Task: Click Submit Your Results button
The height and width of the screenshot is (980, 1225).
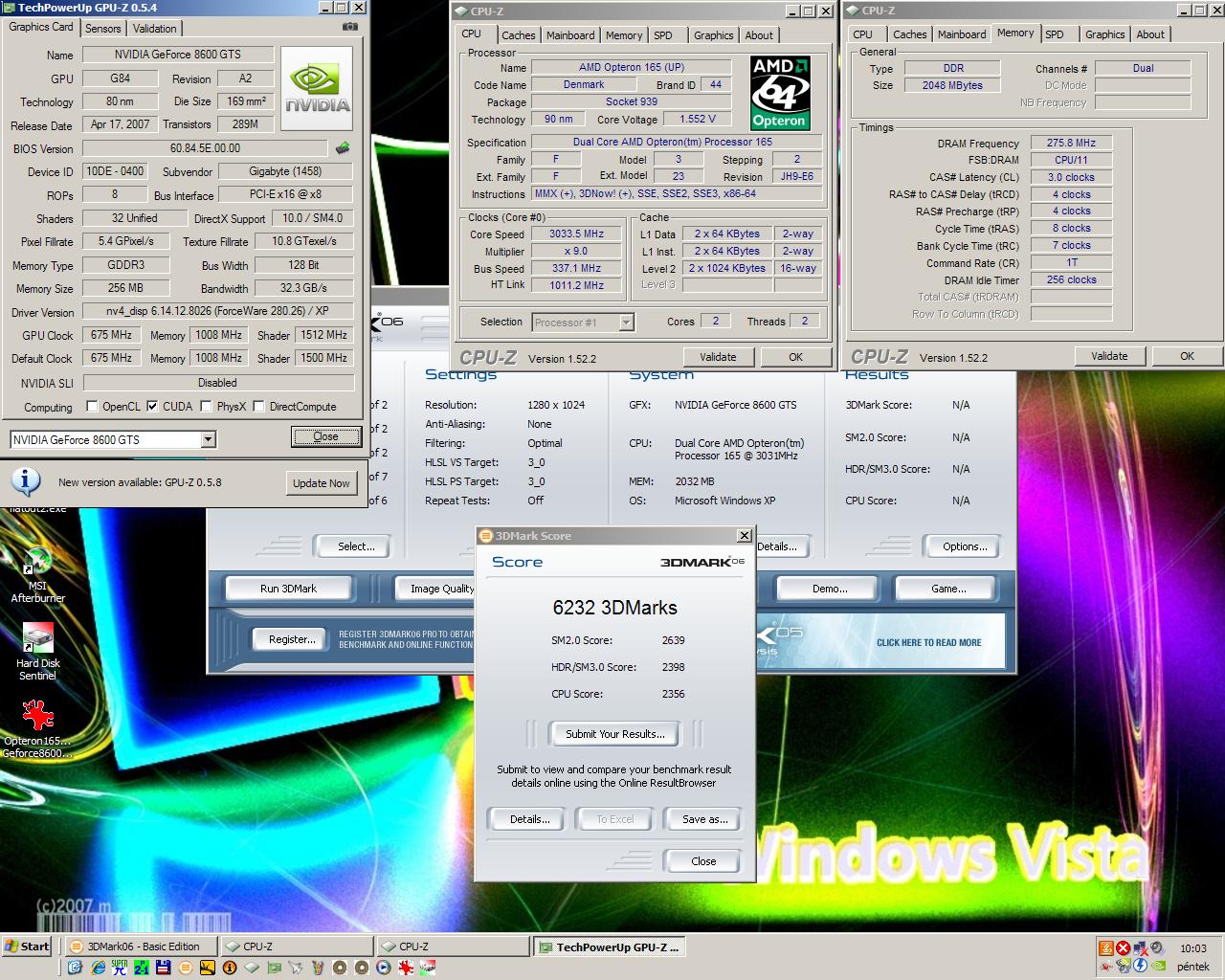Action: [614, 734]
